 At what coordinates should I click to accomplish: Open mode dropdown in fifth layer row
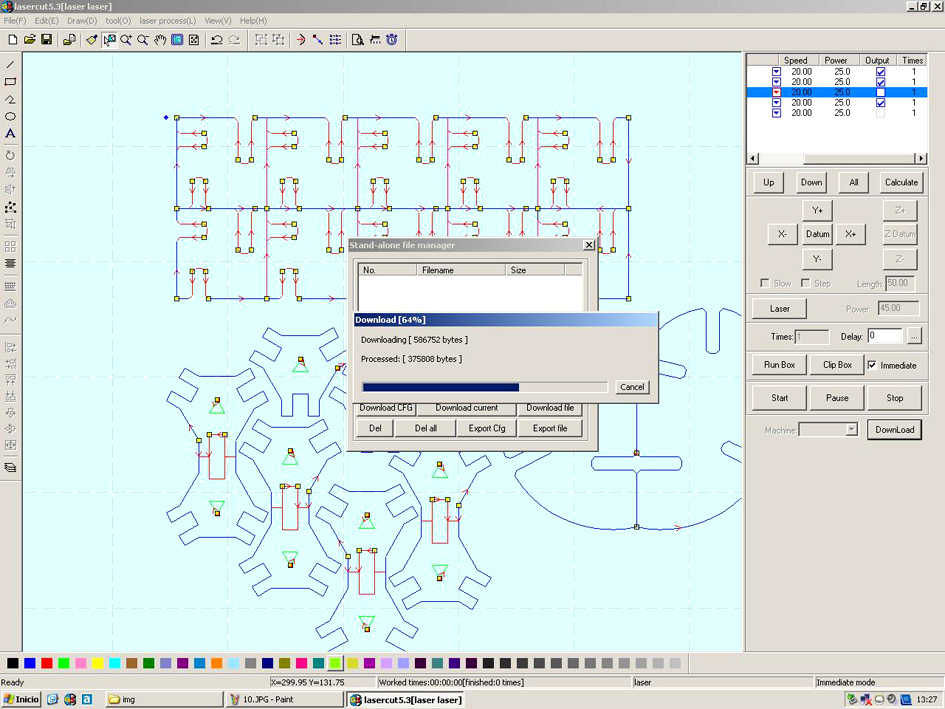[x=776, y=113]
